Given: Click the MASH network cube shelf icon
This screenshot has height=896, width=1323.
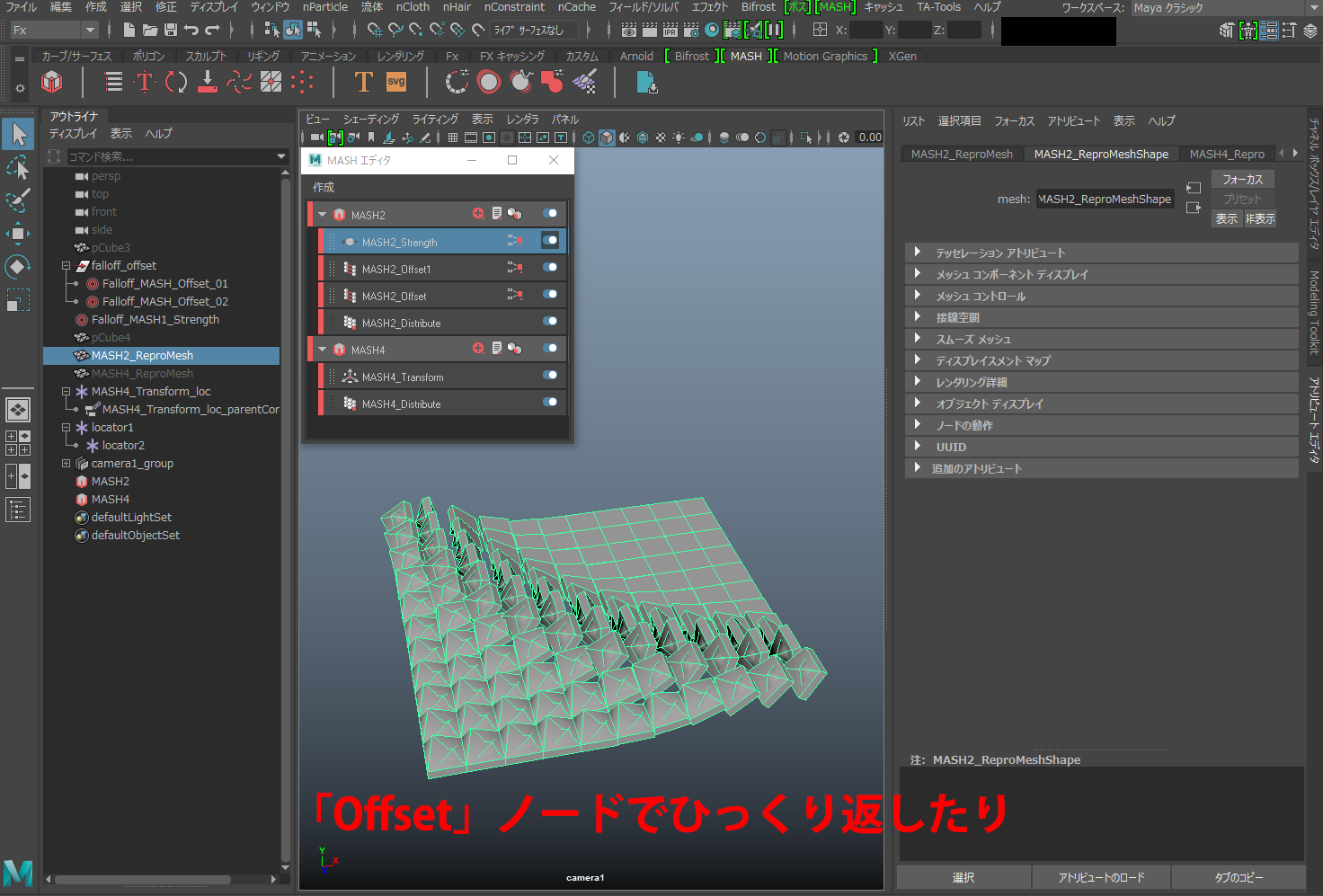Looking at the screenshot, I should click(x=52, y=83).
